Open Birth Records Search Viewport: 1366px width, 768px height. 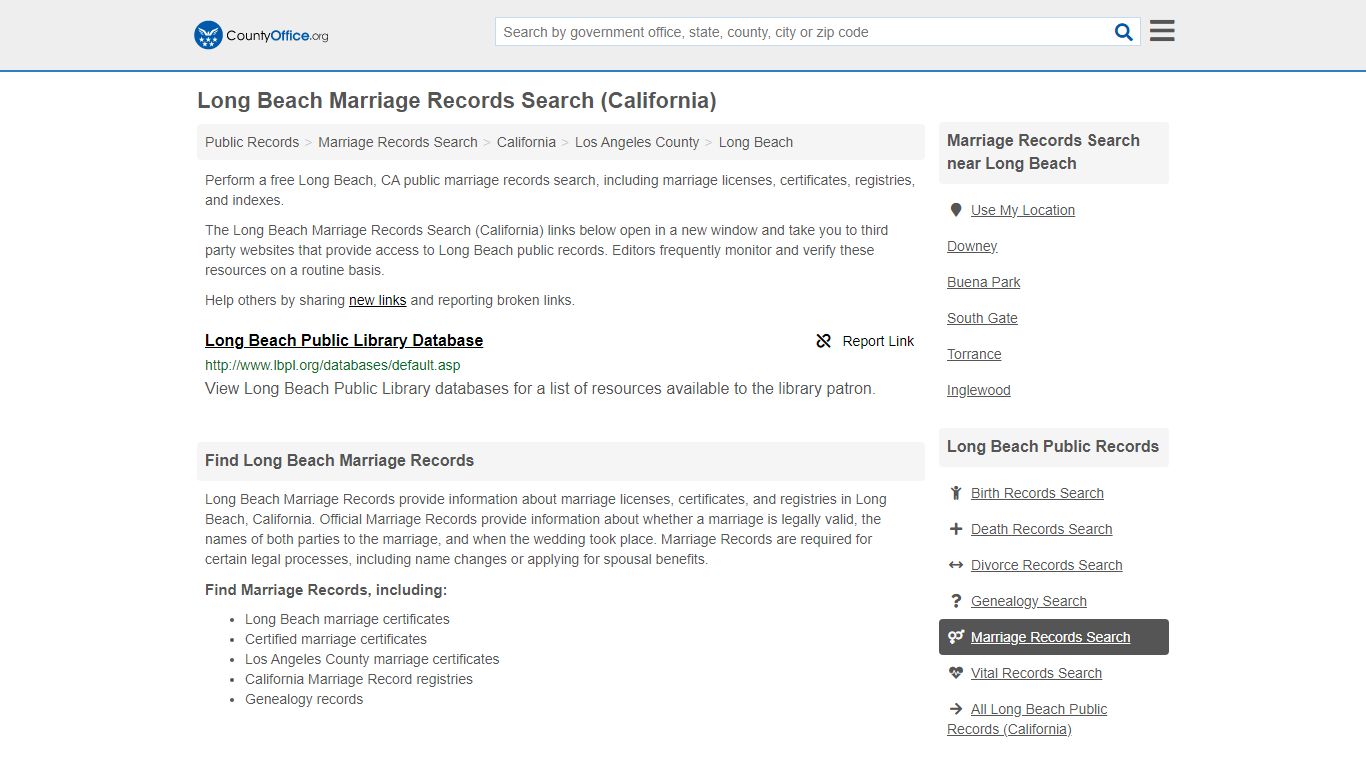click(x=1037, y=493)
